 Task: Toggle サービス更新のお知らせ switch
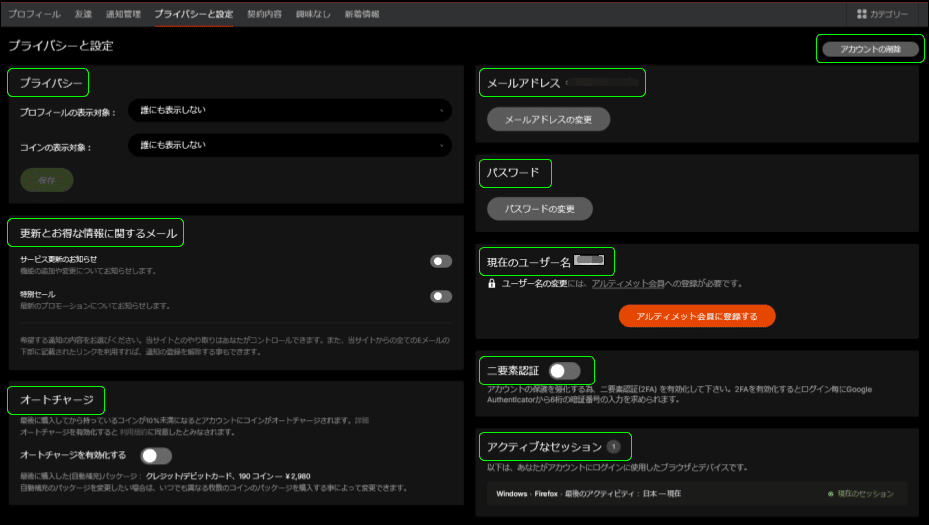click(441, 261)
